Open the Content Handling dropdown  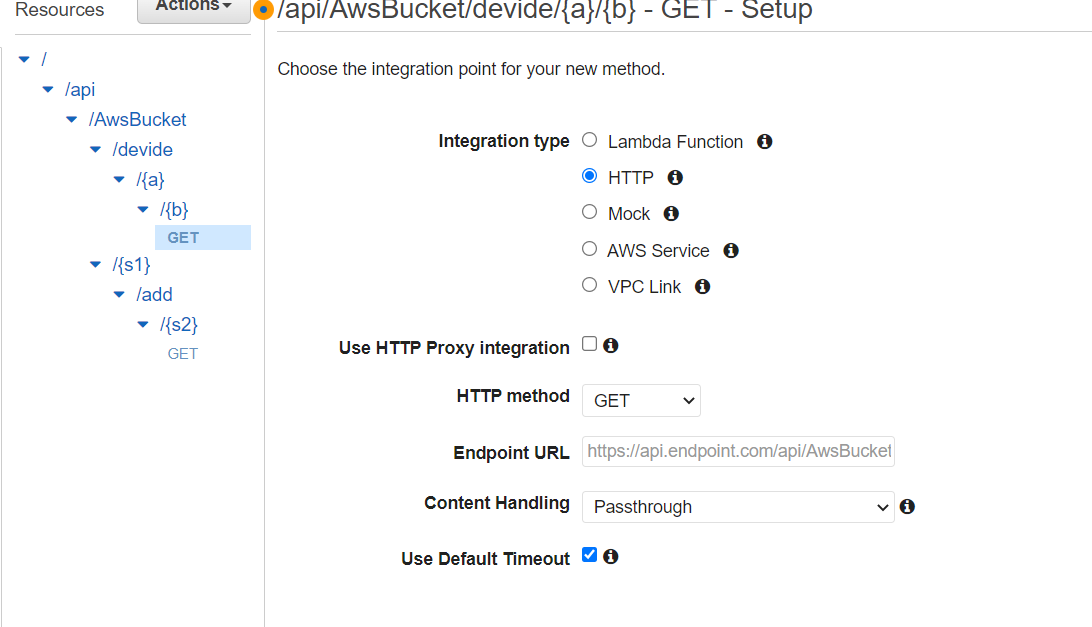click(x=738, y=507)
